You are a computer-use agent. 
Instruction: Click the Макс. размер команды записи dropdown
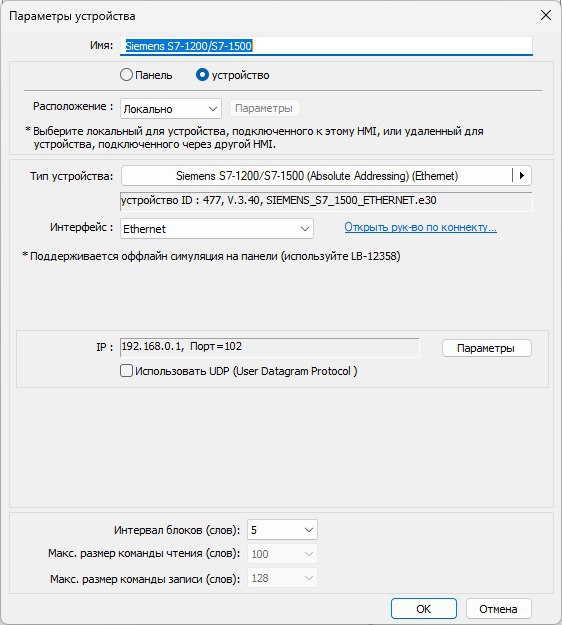tap(282, 578)
